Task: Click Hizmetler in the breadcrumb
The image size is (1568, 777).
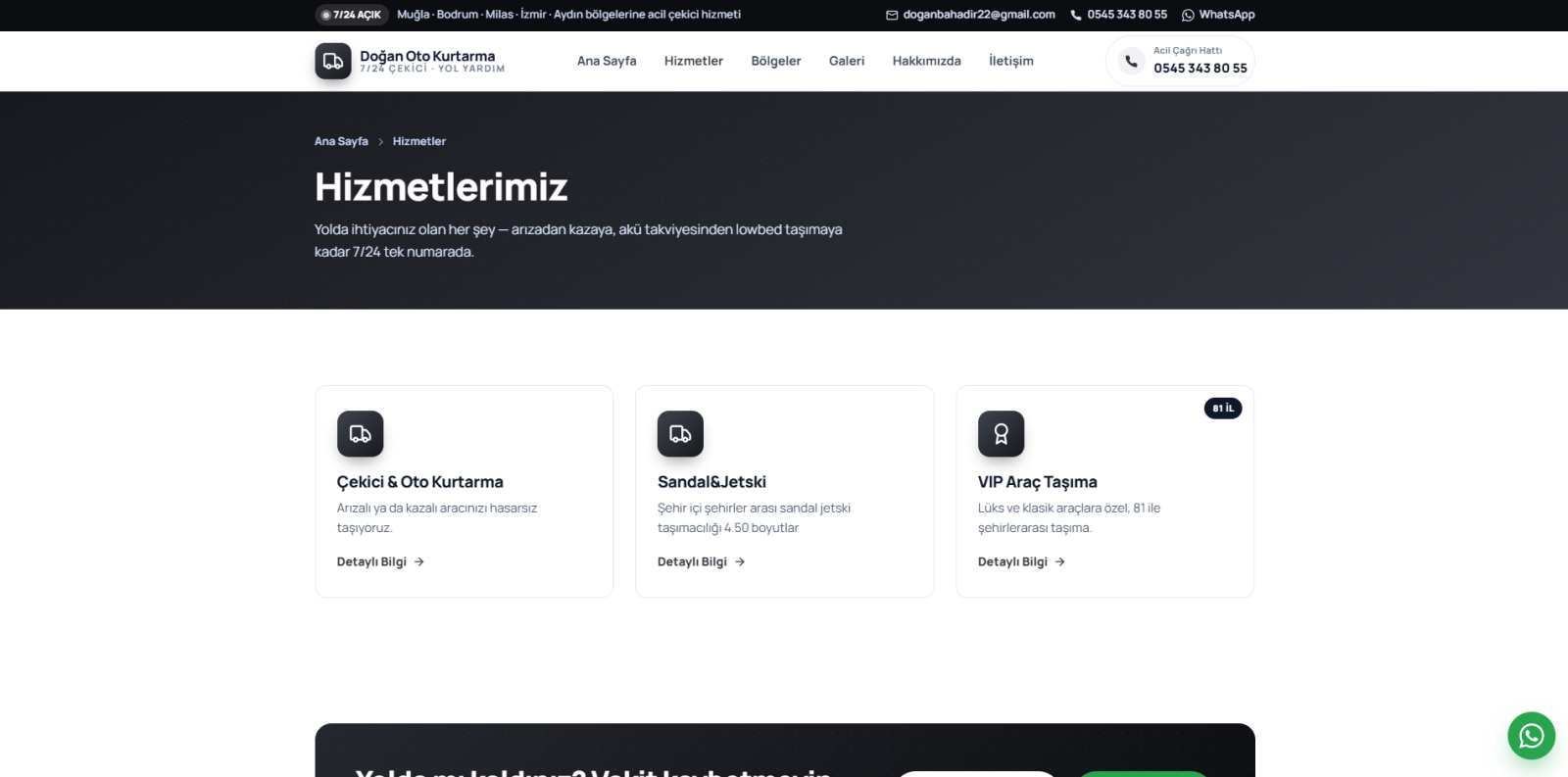Action: 419,142
